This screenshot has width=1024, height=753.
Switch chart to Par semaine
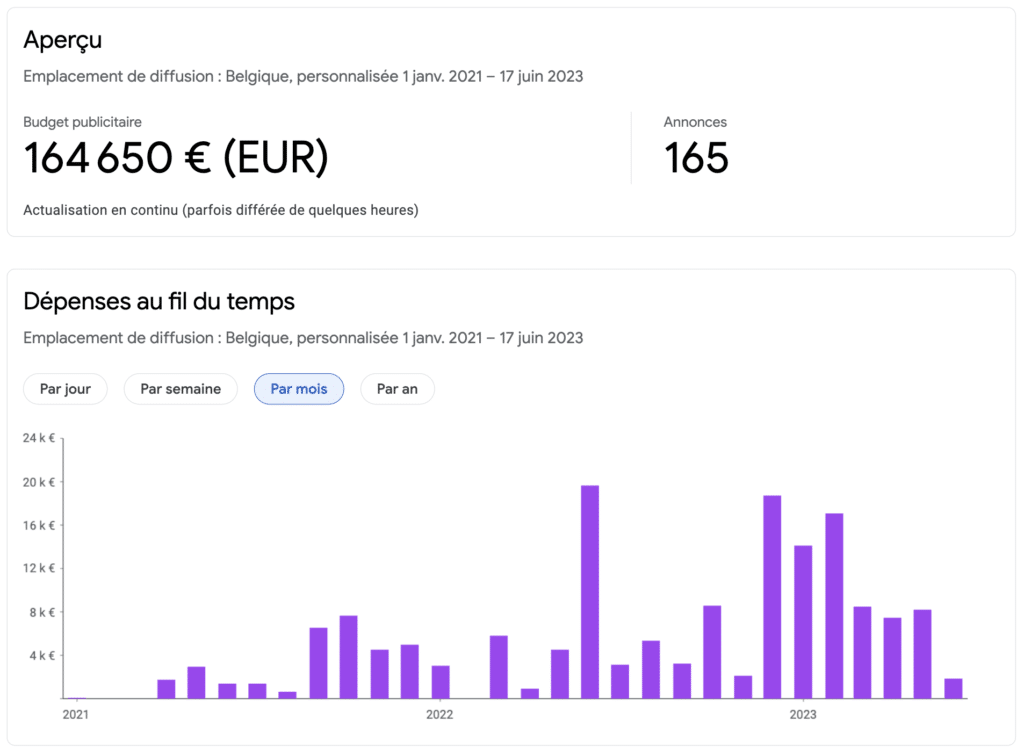point(180,389)
